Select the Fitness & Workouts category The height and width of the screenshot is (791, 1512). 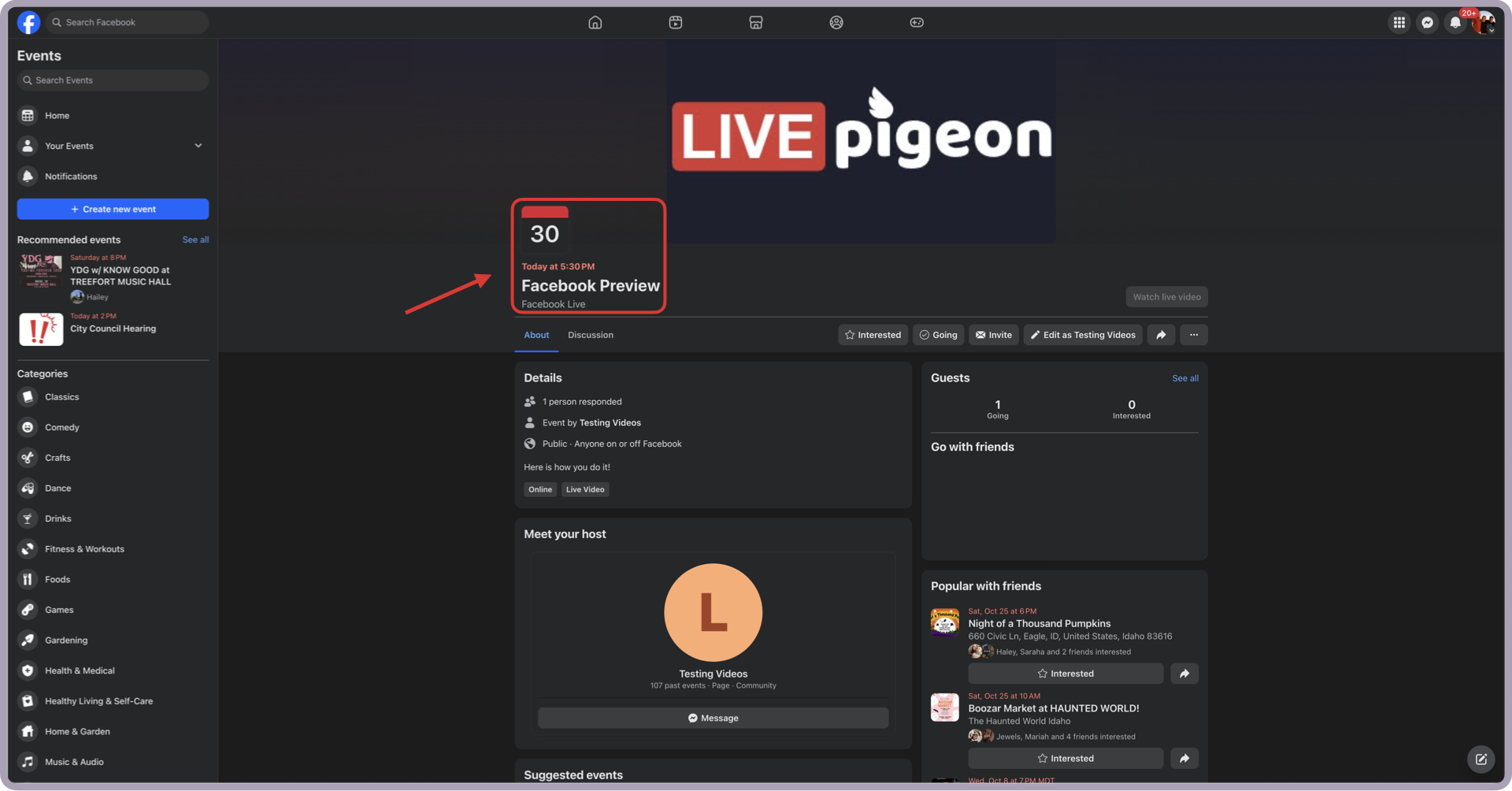[113, 549]
